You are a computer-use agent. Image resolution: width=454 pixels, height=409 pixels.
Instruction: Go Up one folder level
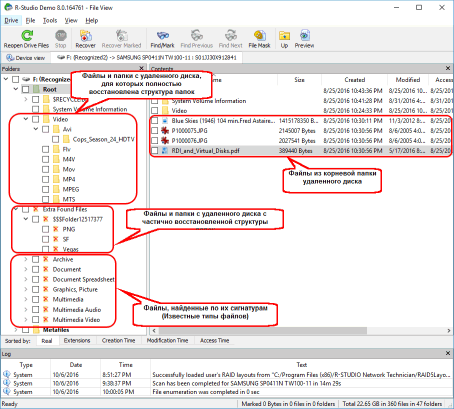pos(284,36)
